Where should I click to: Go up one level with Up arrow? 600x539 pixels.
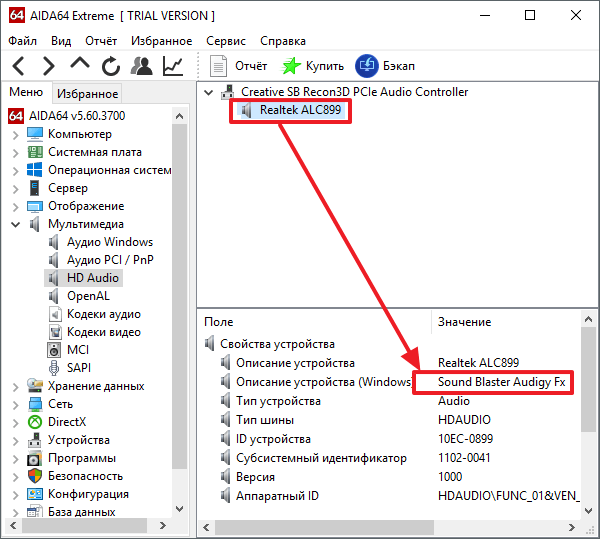[x=79, y=66]
